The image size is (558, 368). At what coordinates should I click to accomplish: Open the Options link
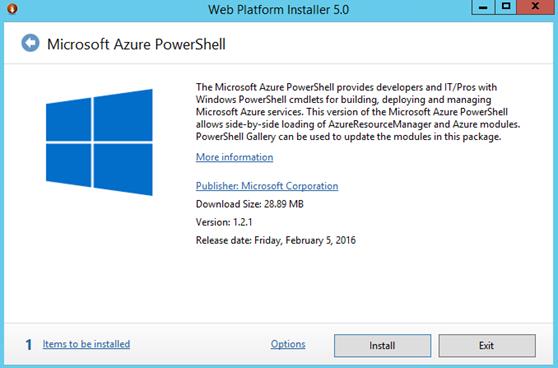pos(288,344)
